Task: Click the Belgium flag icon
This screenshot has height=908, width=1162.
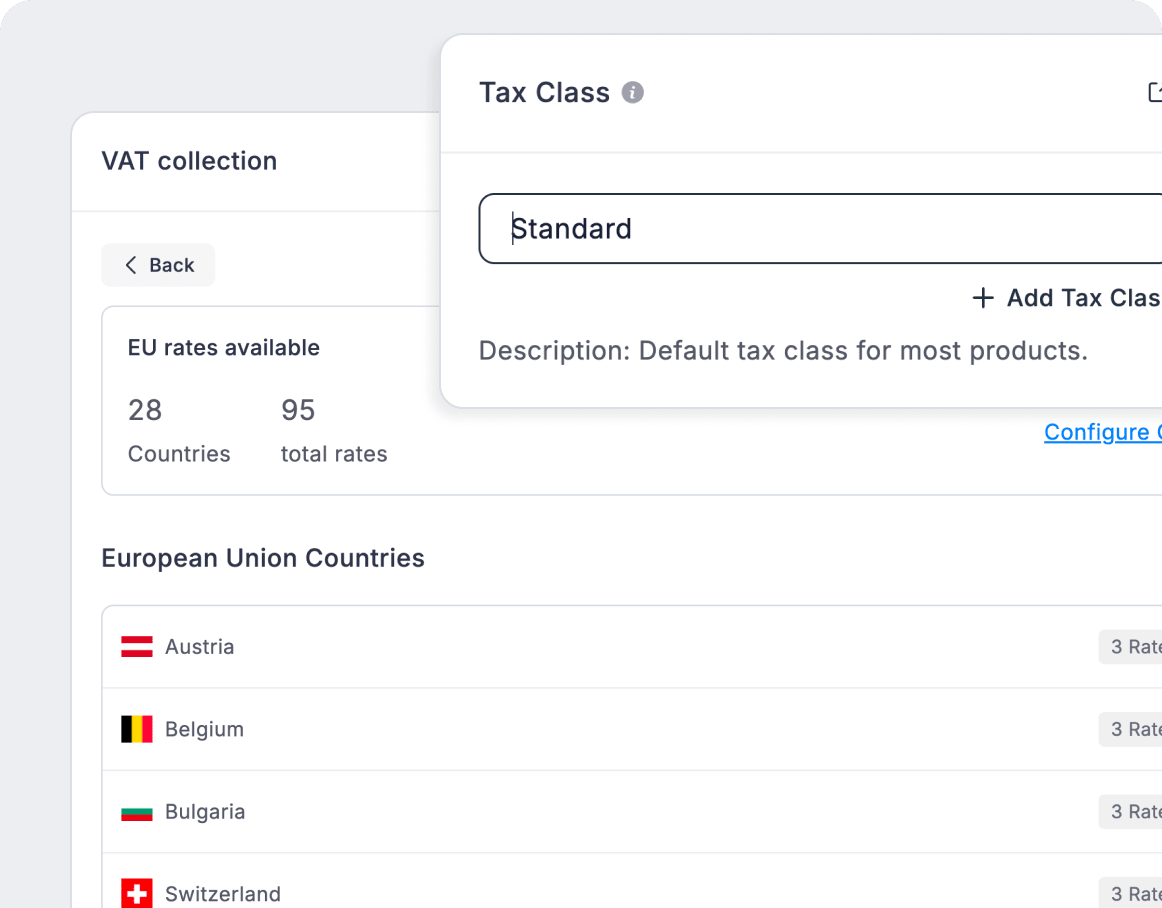Action: (137, 729)
